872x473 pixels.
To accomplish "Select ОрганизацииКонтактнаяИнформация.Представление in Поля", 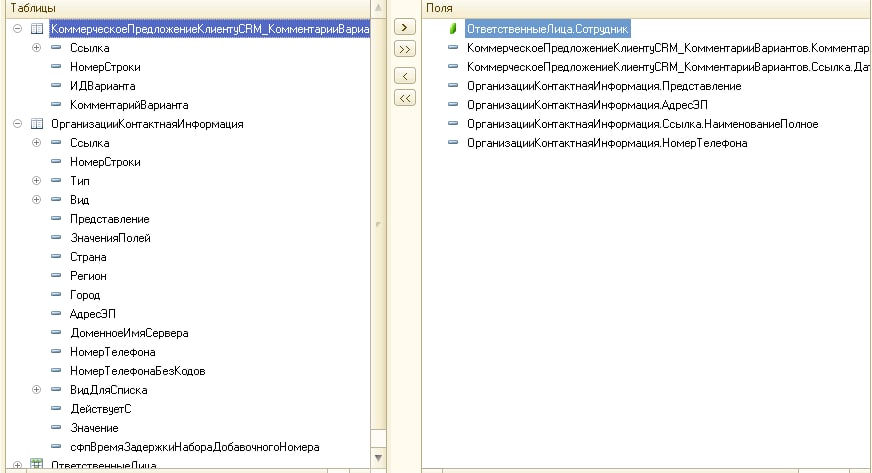I will click(604, 86).
